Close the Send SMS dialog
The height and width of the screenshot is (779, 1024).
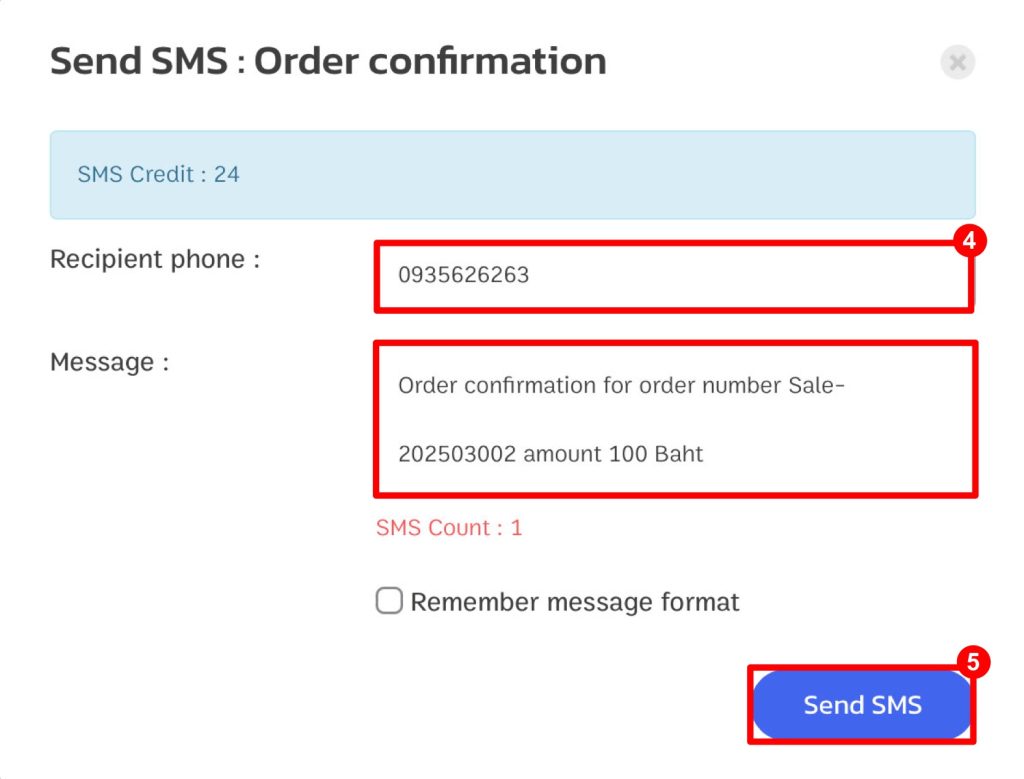coord(957,63)
